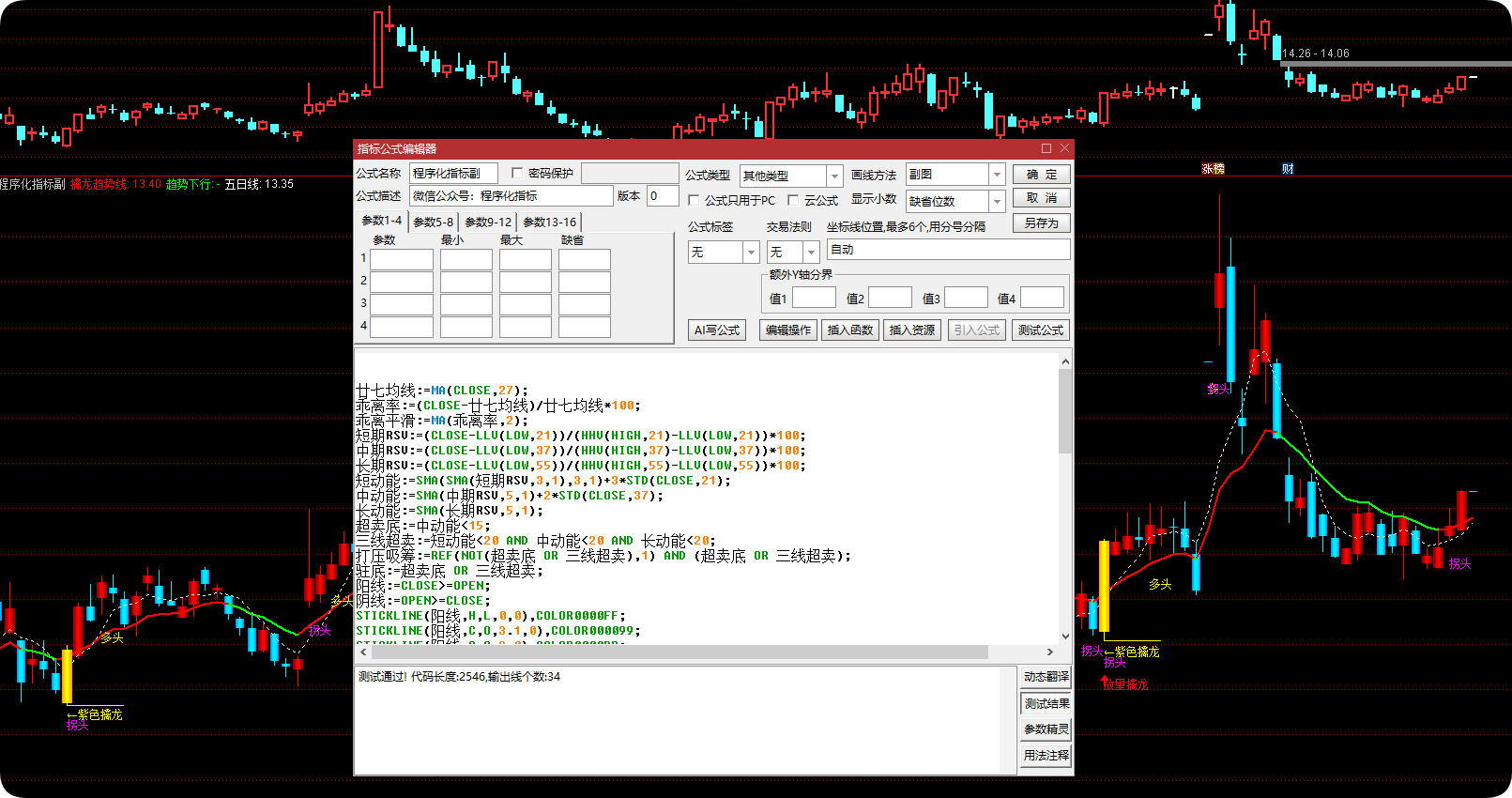Open the 公式类型 dropdown
Viewport: 1512px width, 798px height.
(x=833, y=176)
